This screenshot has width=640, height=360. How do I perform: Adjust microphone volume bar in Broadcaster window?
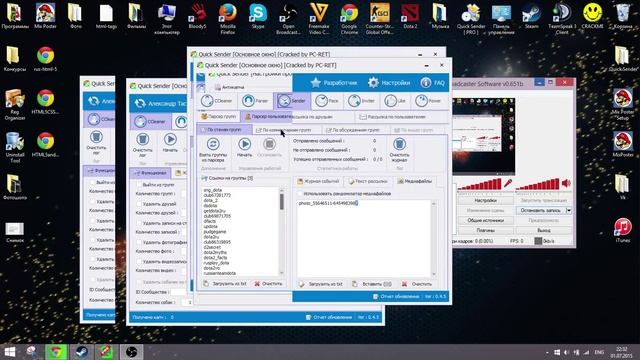pyautogui.click(x=479, y=184)
